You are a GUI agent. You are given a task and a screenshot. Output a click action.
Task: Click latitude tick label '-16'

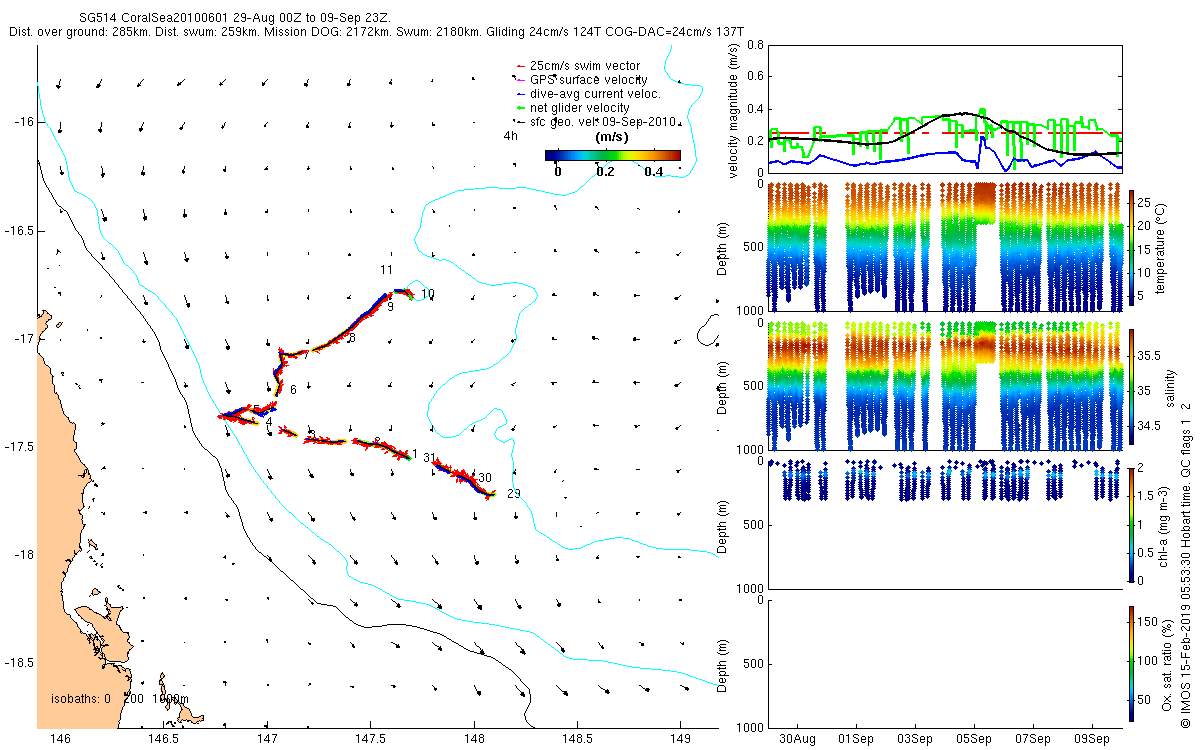pos(24,122)
